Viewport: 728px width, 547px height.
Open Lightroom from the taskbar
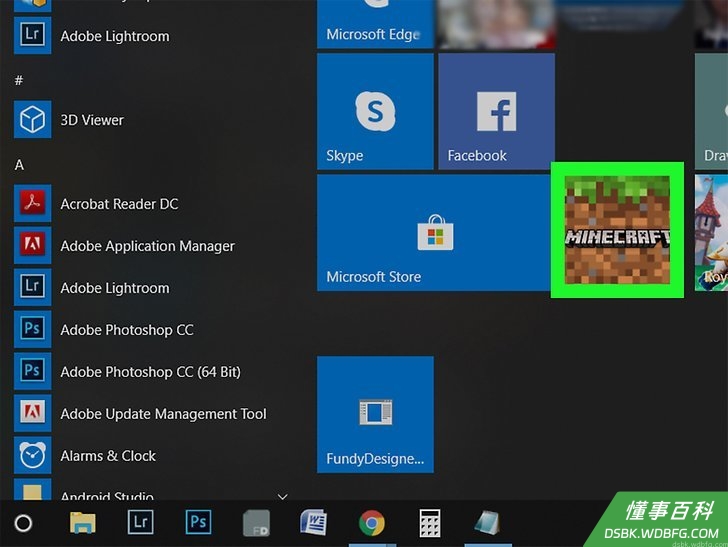point(141,522)
